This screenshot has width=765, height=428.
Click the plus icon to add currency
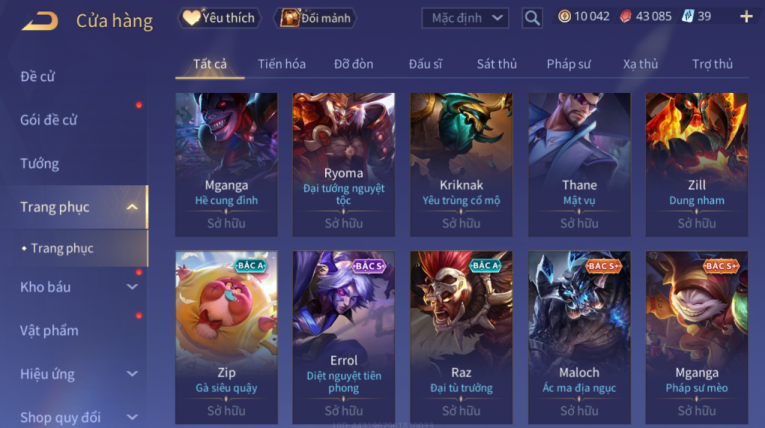(746, 17)
